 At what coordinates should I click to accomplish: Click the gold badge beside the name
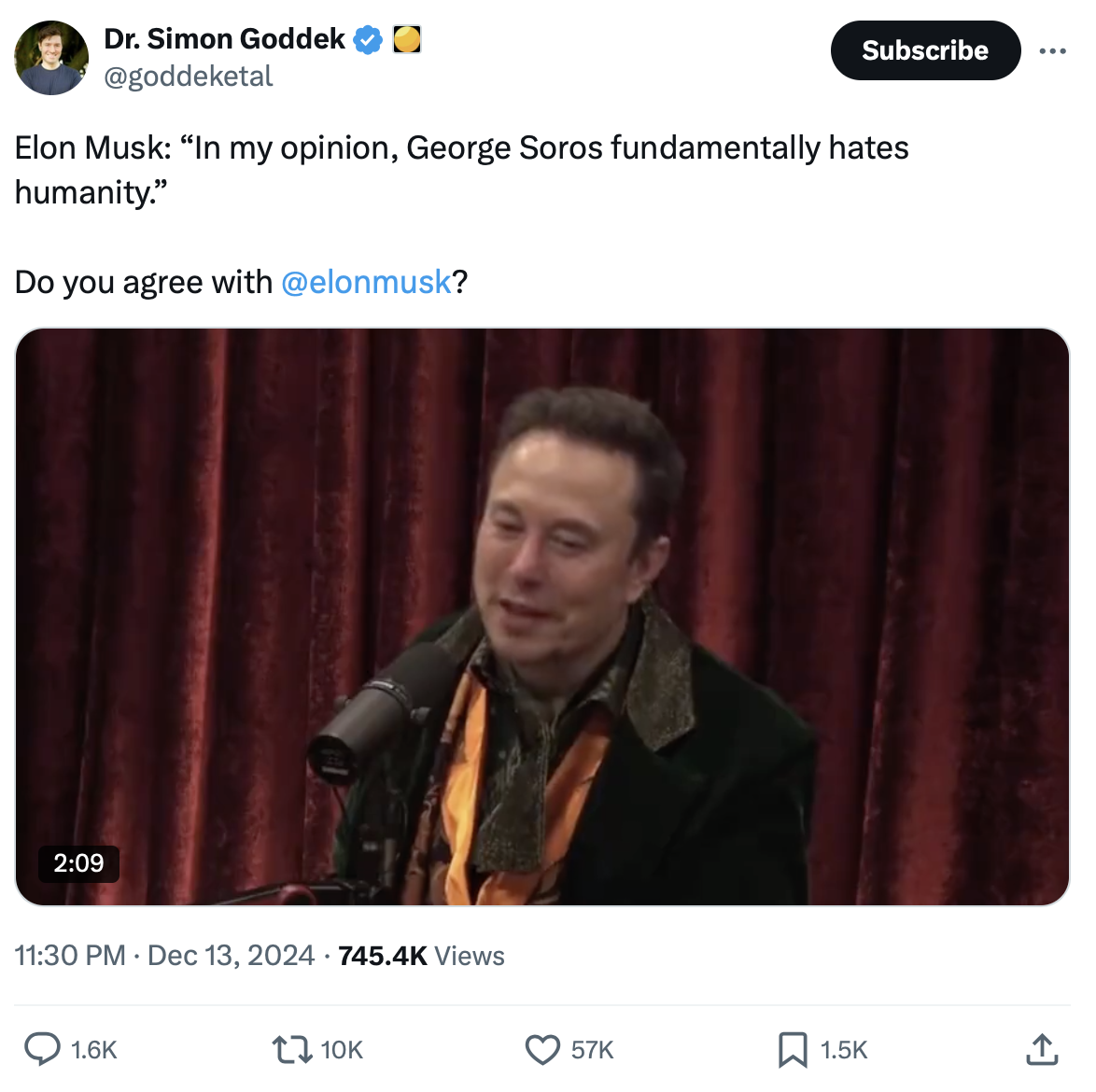tap(407, 40)
